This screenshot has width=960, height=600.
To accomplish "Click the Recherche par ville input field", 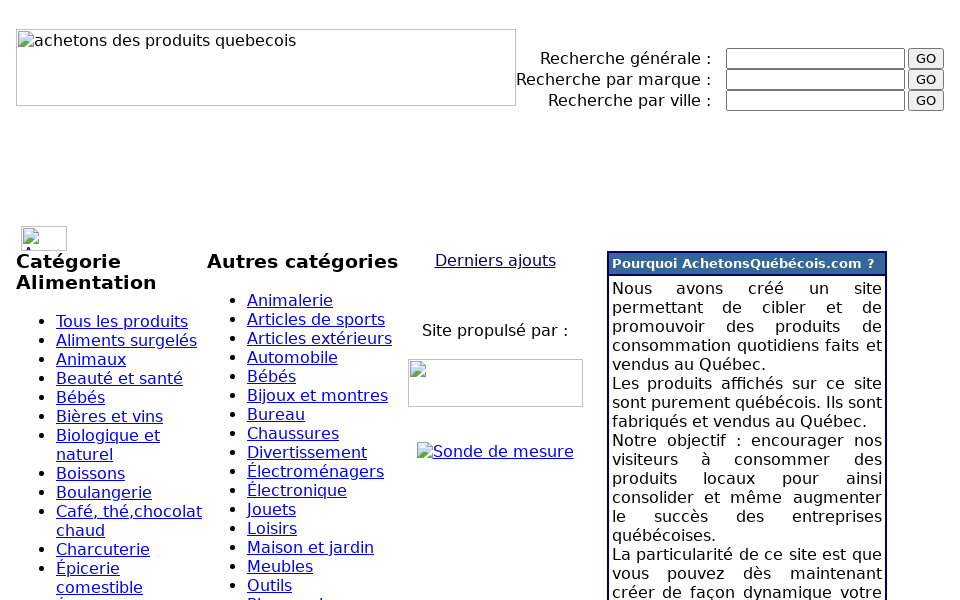I will [x=815, y=99].
